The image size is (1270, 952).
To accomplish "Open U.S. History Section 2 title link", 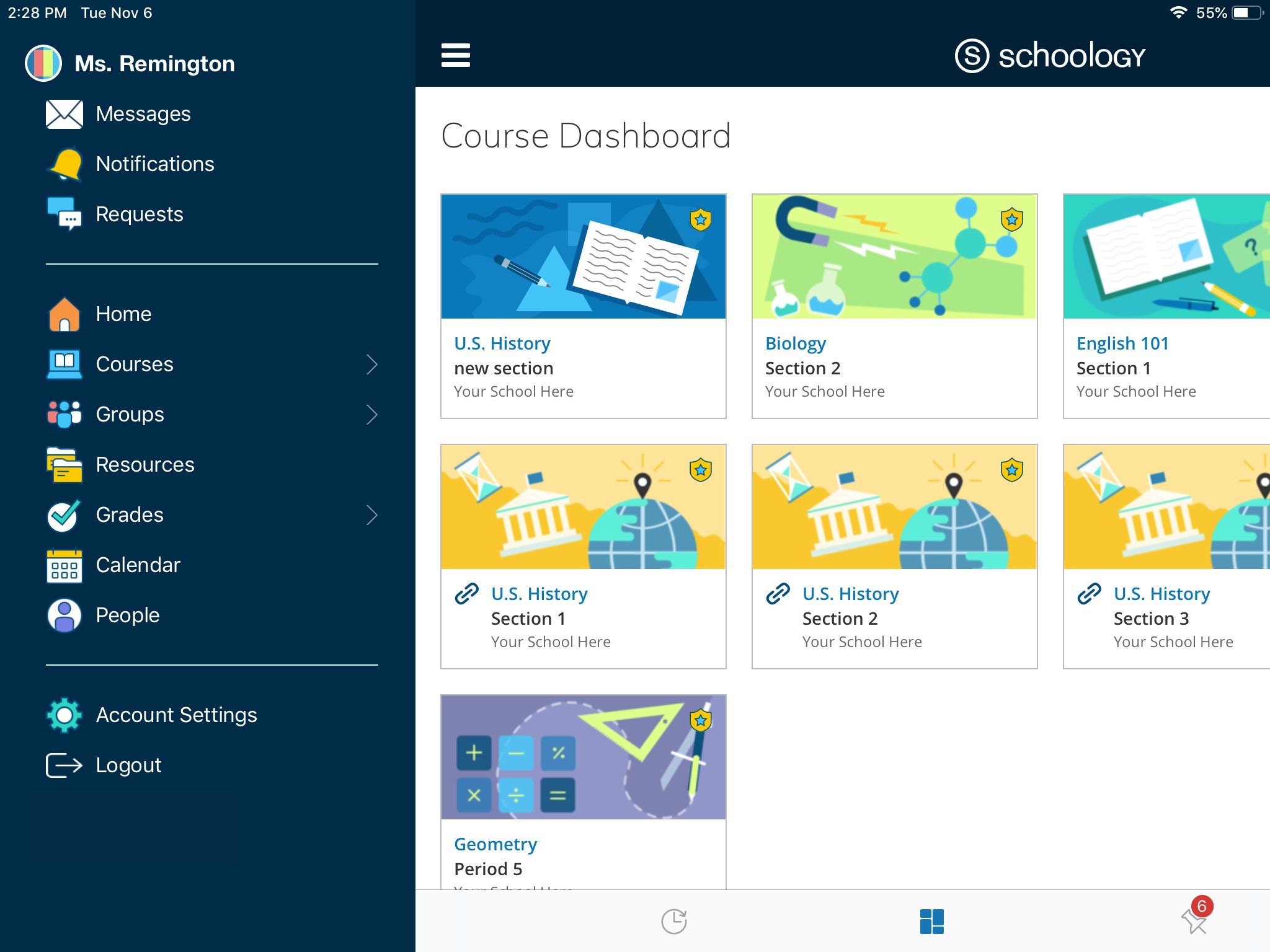I will [850, 594].
